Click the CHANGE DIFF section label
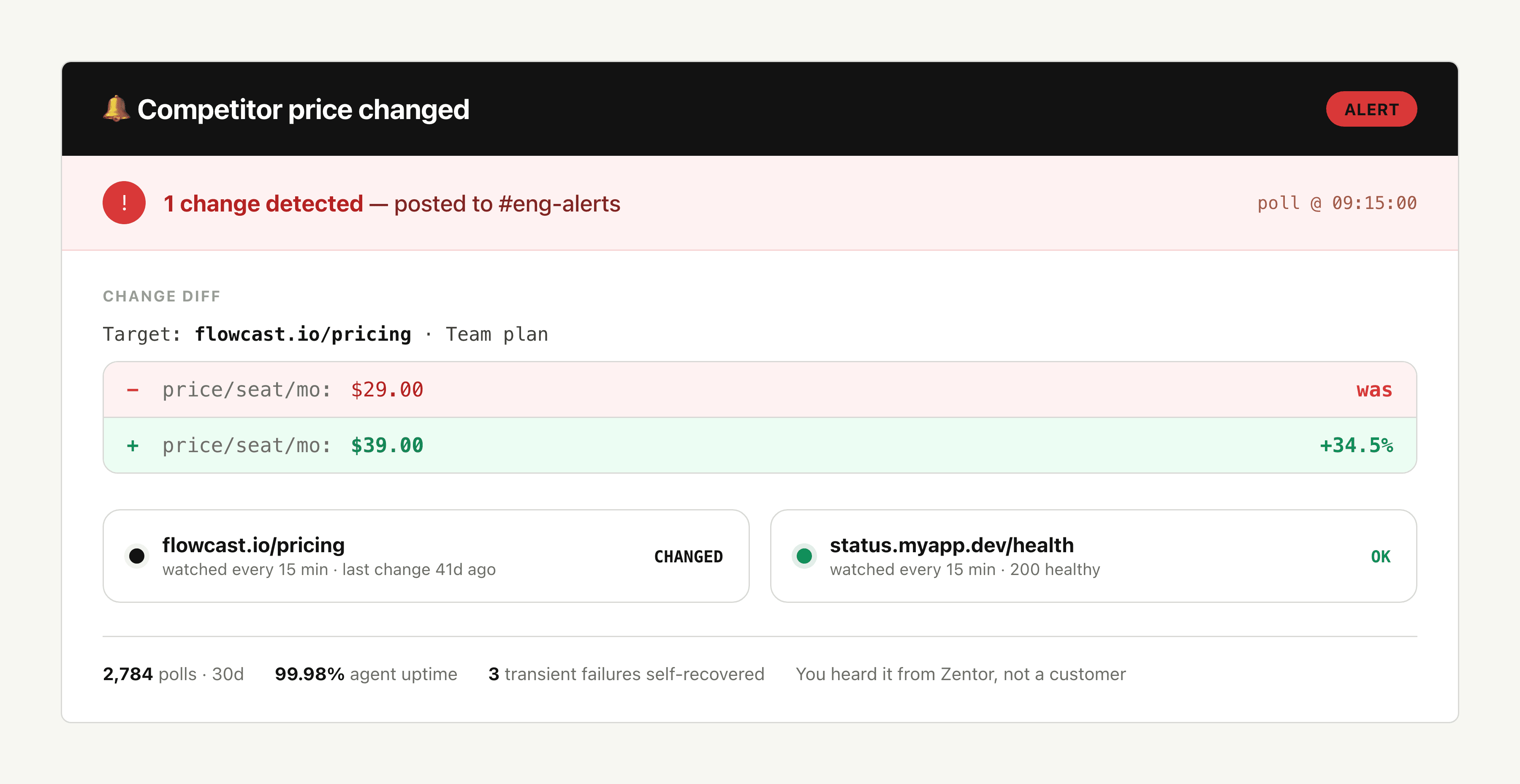Viewport: 1520px width, 784px height. pyautogui.click(x=162, y=296)
